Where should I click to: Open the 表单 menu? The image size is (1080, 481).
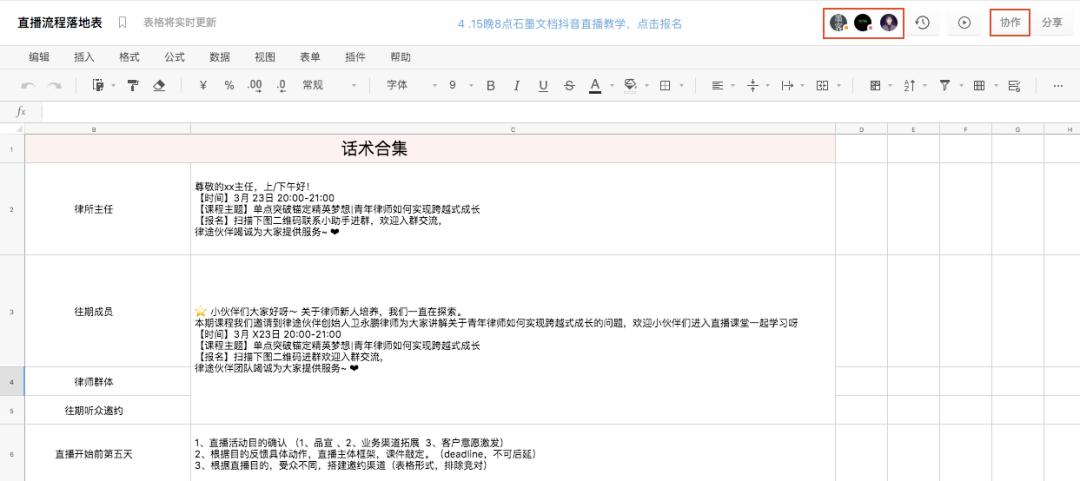tap(310, 57)
